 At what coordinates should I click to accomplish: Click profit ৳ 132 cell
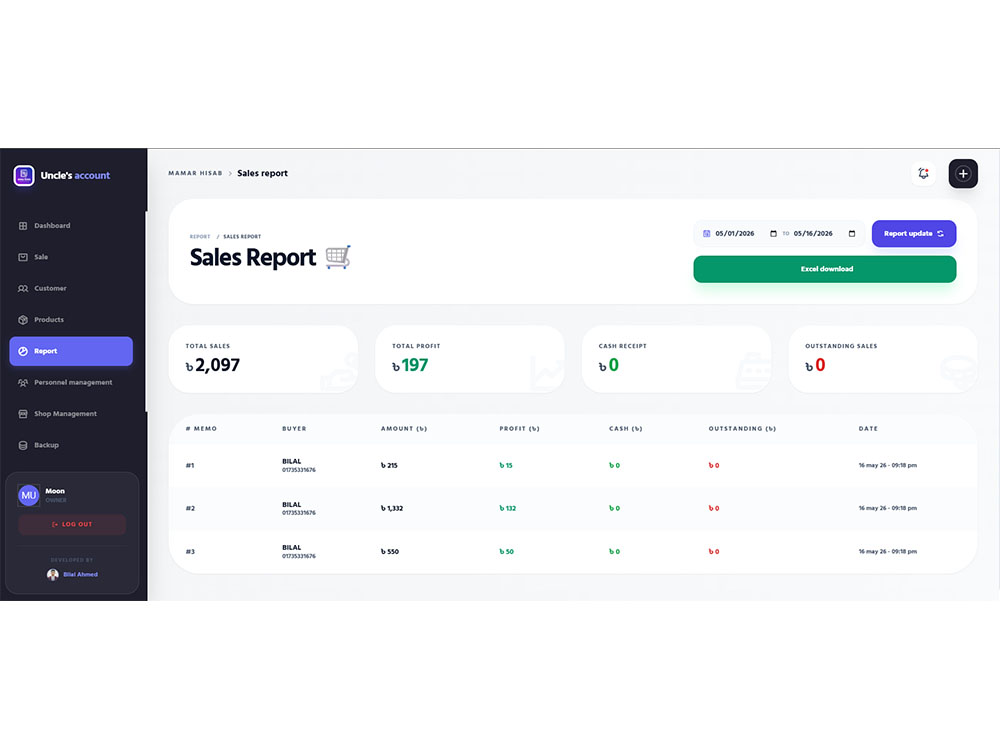(x=508, y=508)
